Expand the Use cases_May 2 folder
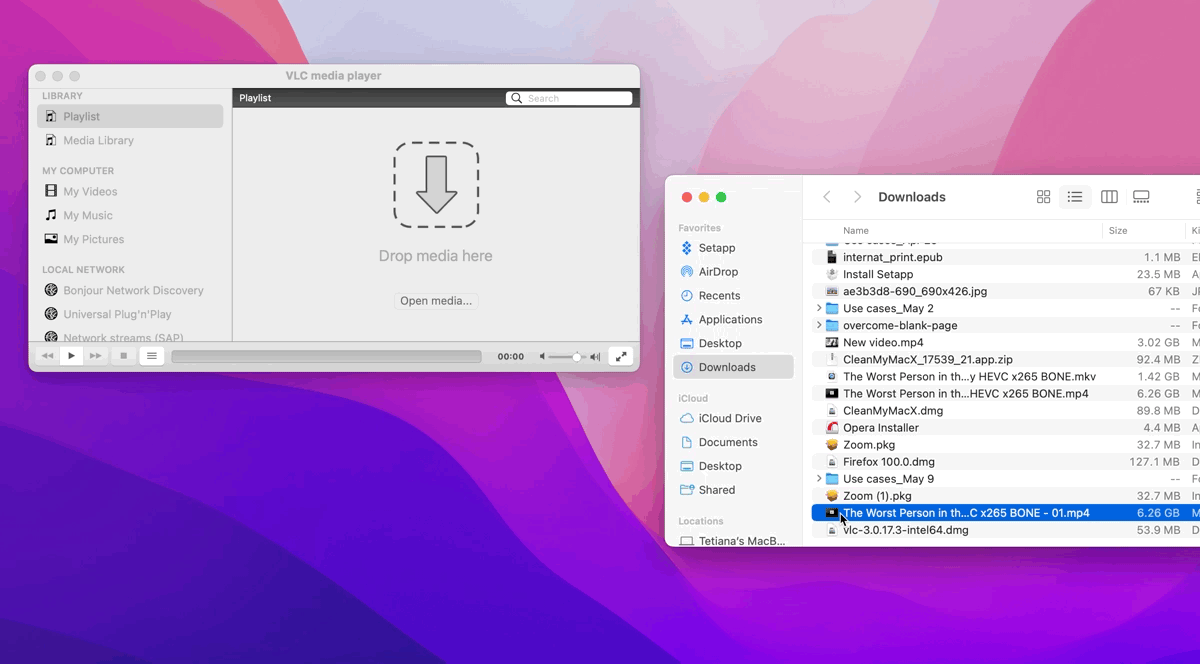This screenshot has height=664, width=1200. pos(819,308)
